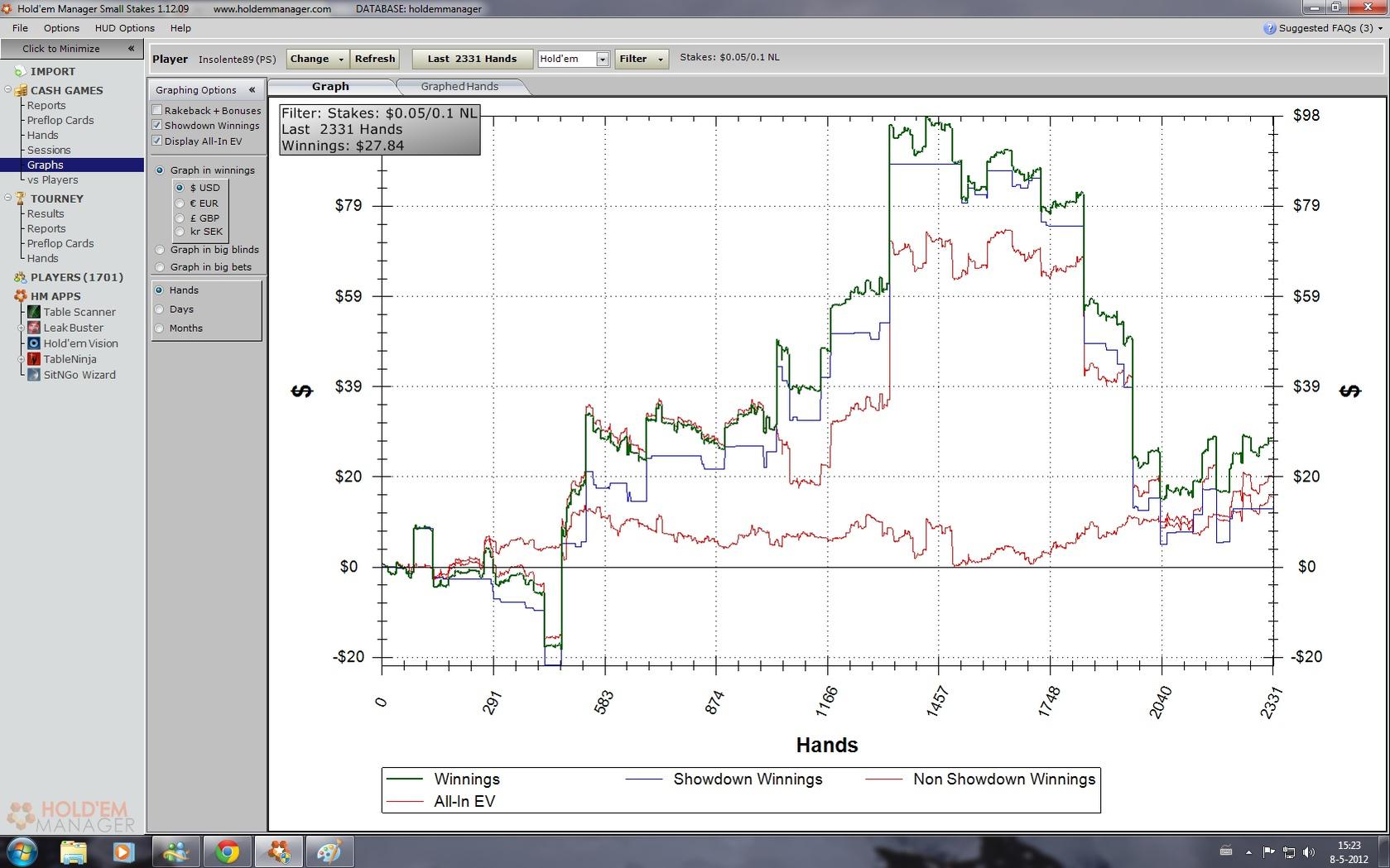Click the Hold'em Manager taskbar icon

pyautogui.click(x=278, y=851)
